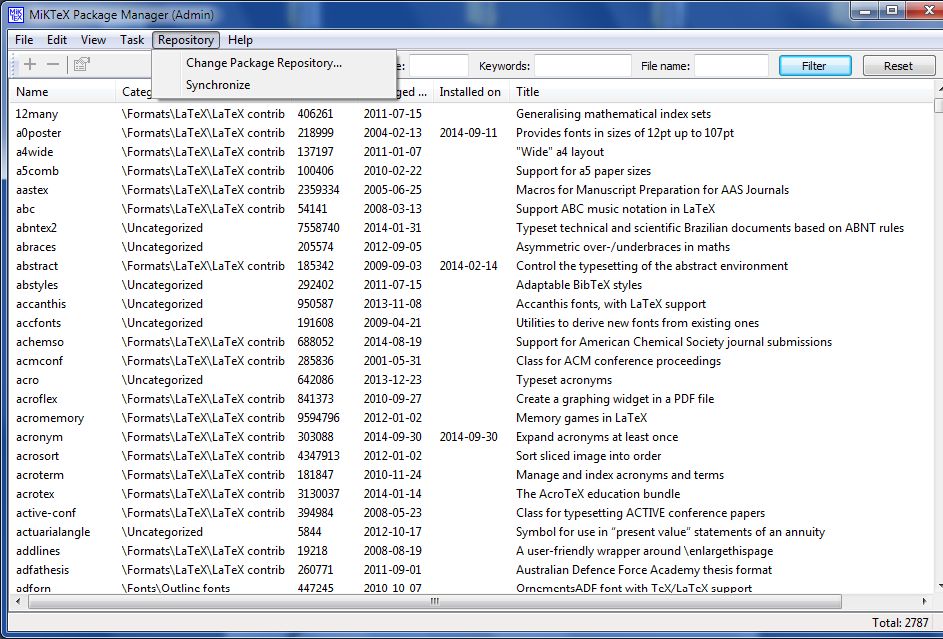The image size is (943, 639).
Task: Click the install package plus icon
Action: tap(30, 64)
